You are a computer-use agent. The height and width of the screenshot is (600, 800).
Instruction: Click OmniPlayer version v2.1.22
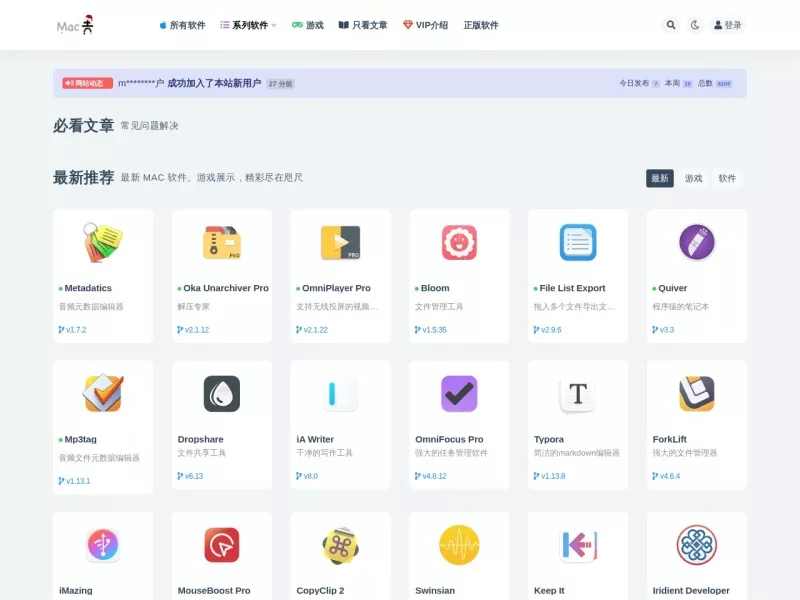312,330
